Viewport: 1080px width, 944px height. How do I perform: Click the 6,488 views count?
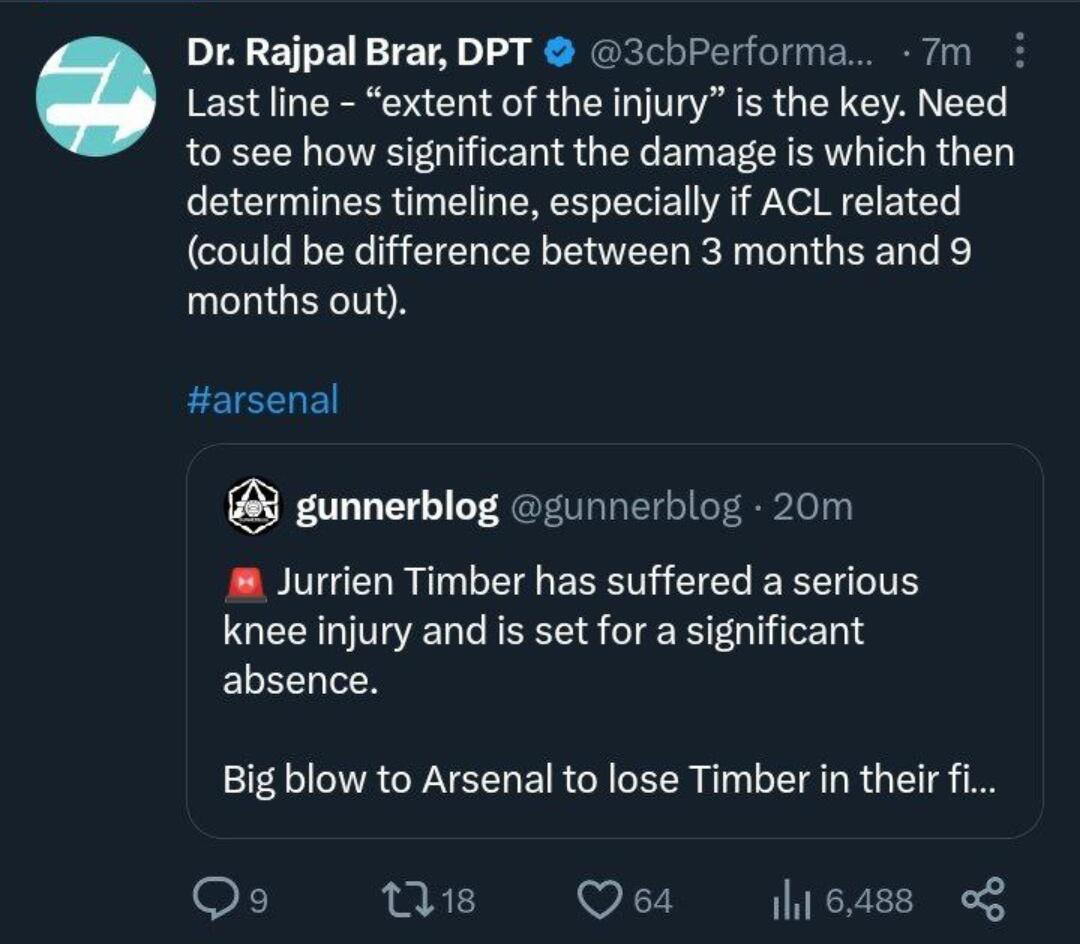pos(868,901)
